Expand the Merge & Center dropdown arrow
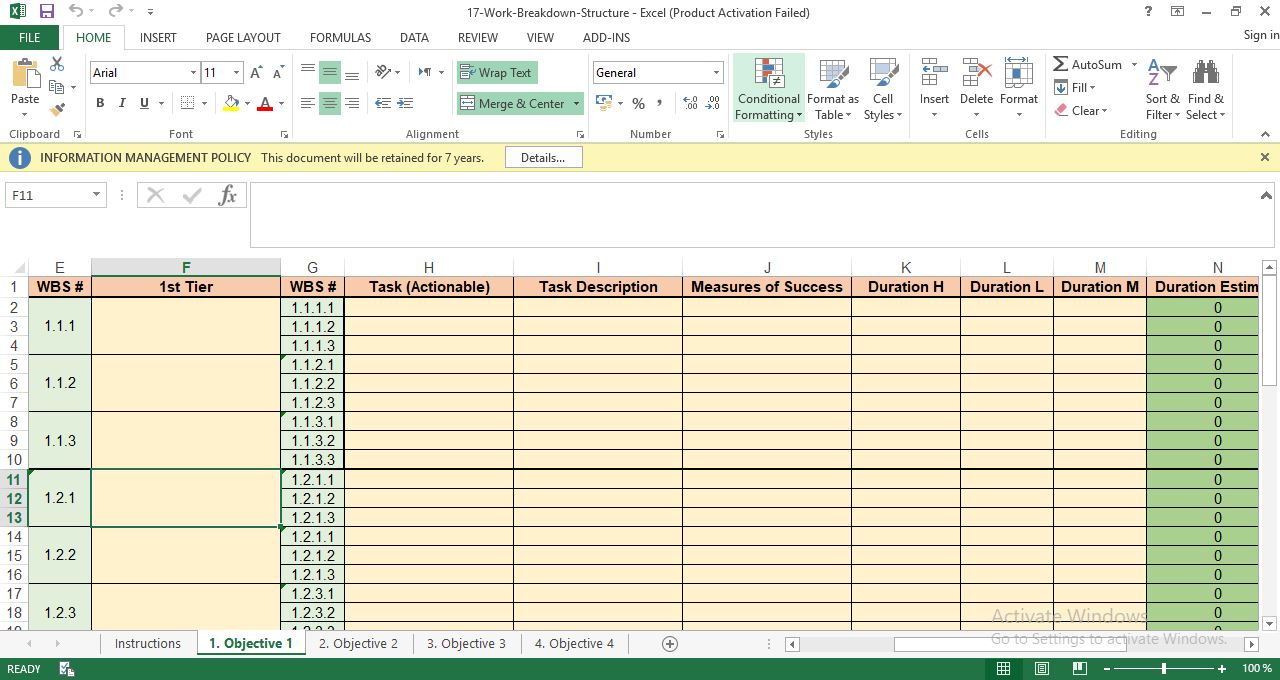The image size is (1280, 680). click(576, 103)
